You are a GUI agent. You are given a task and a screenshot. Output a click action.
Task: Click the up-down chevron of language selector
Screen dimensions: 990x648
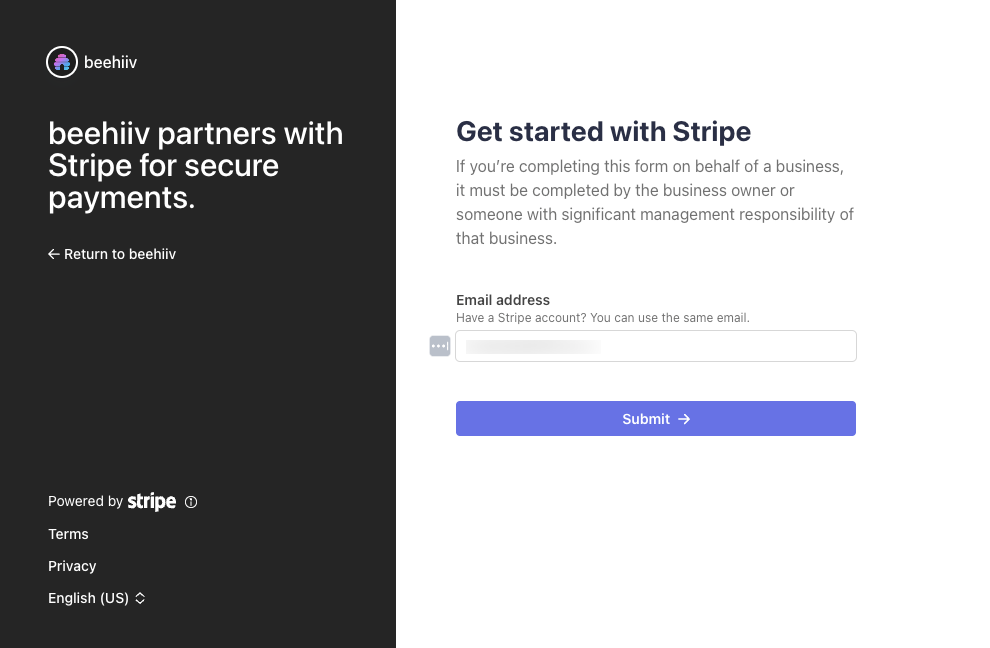(x=140, y=598)
